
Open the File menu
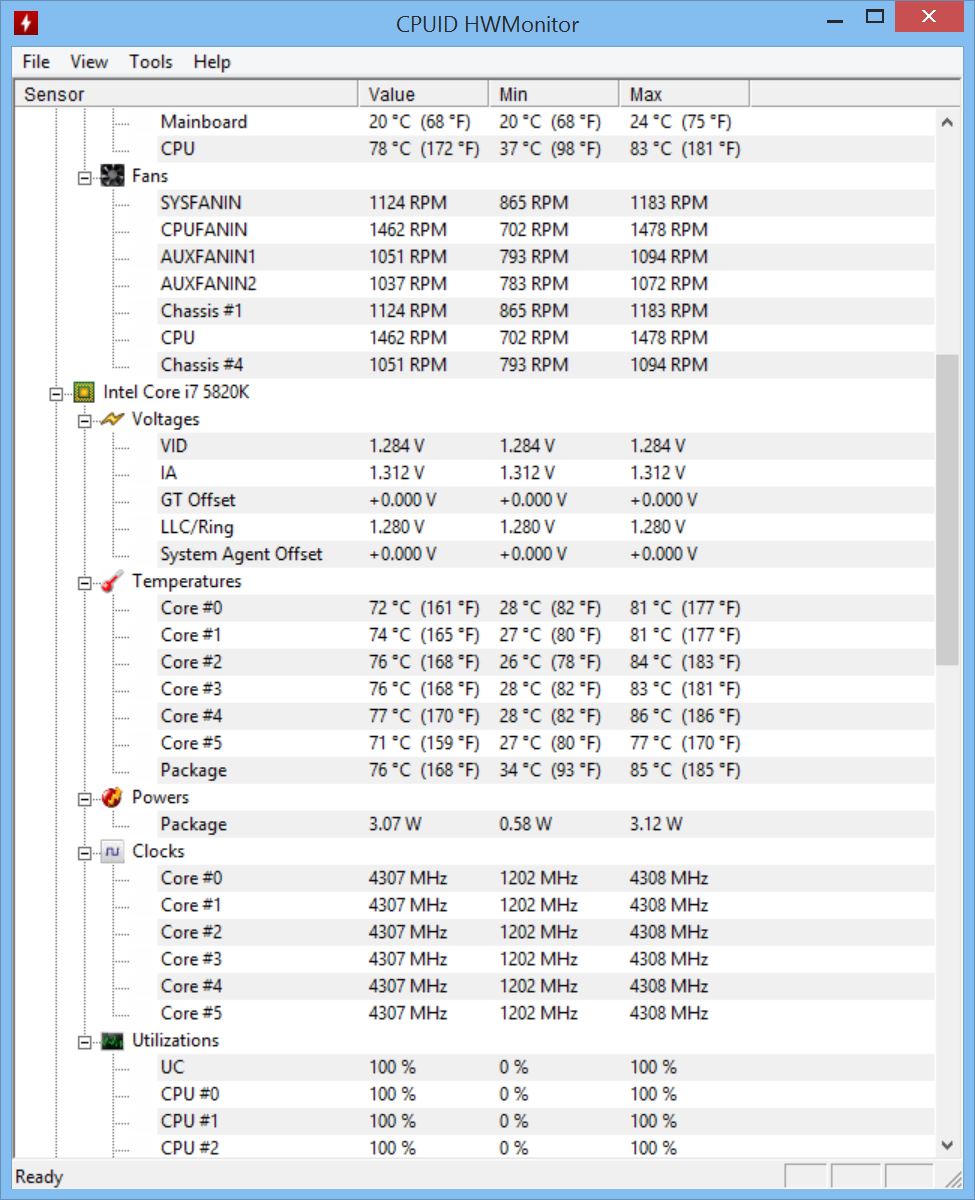36,62
